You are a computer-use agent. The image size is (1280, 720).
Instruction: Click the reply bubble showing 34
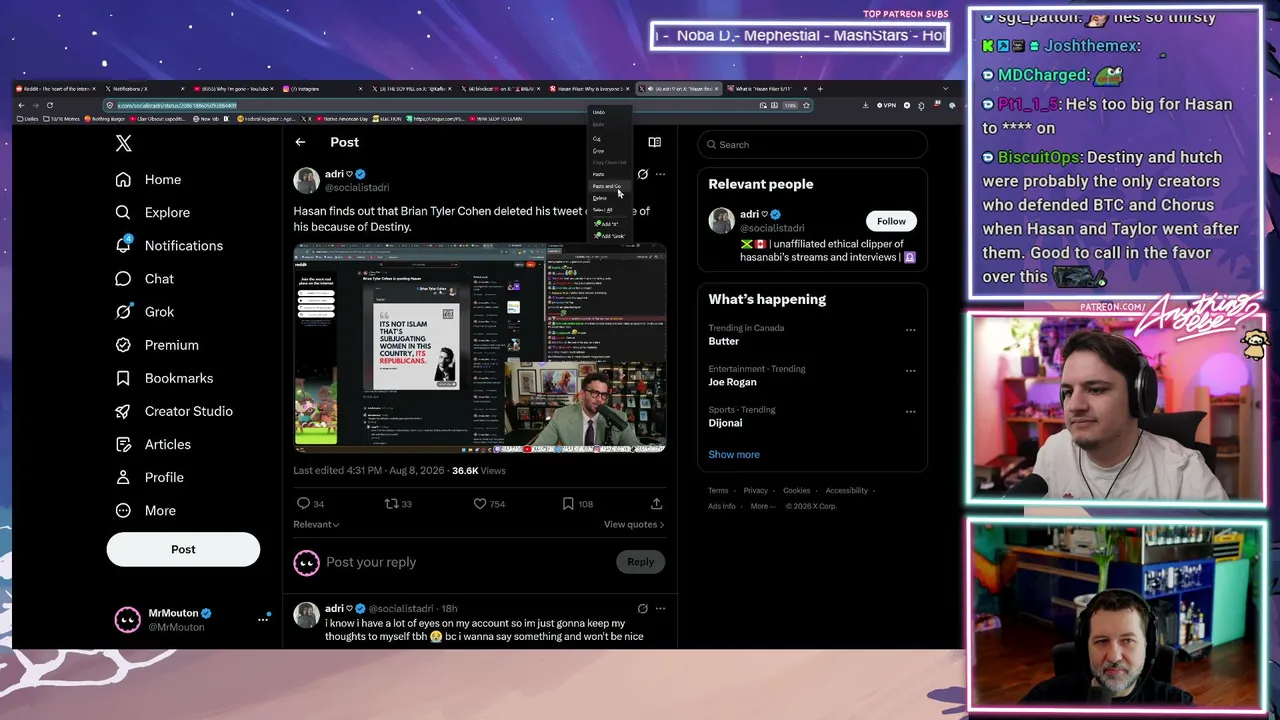coord(309,504)
